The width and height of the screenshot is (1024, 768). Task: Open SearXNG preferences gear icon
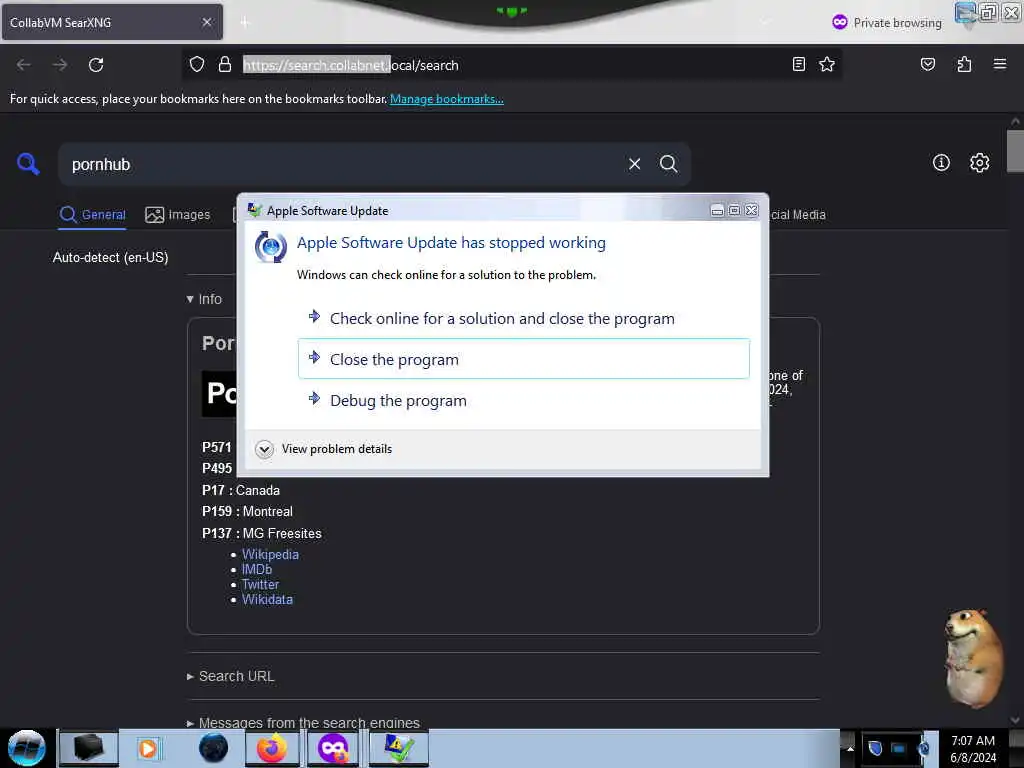point(979,163)
